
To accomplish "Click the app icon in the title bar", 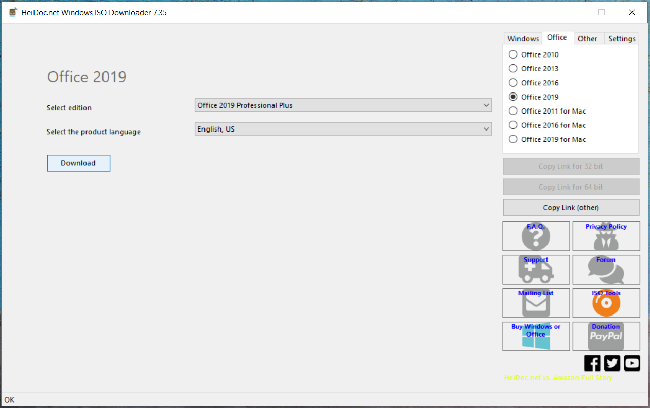I will [x=13, y=12].
